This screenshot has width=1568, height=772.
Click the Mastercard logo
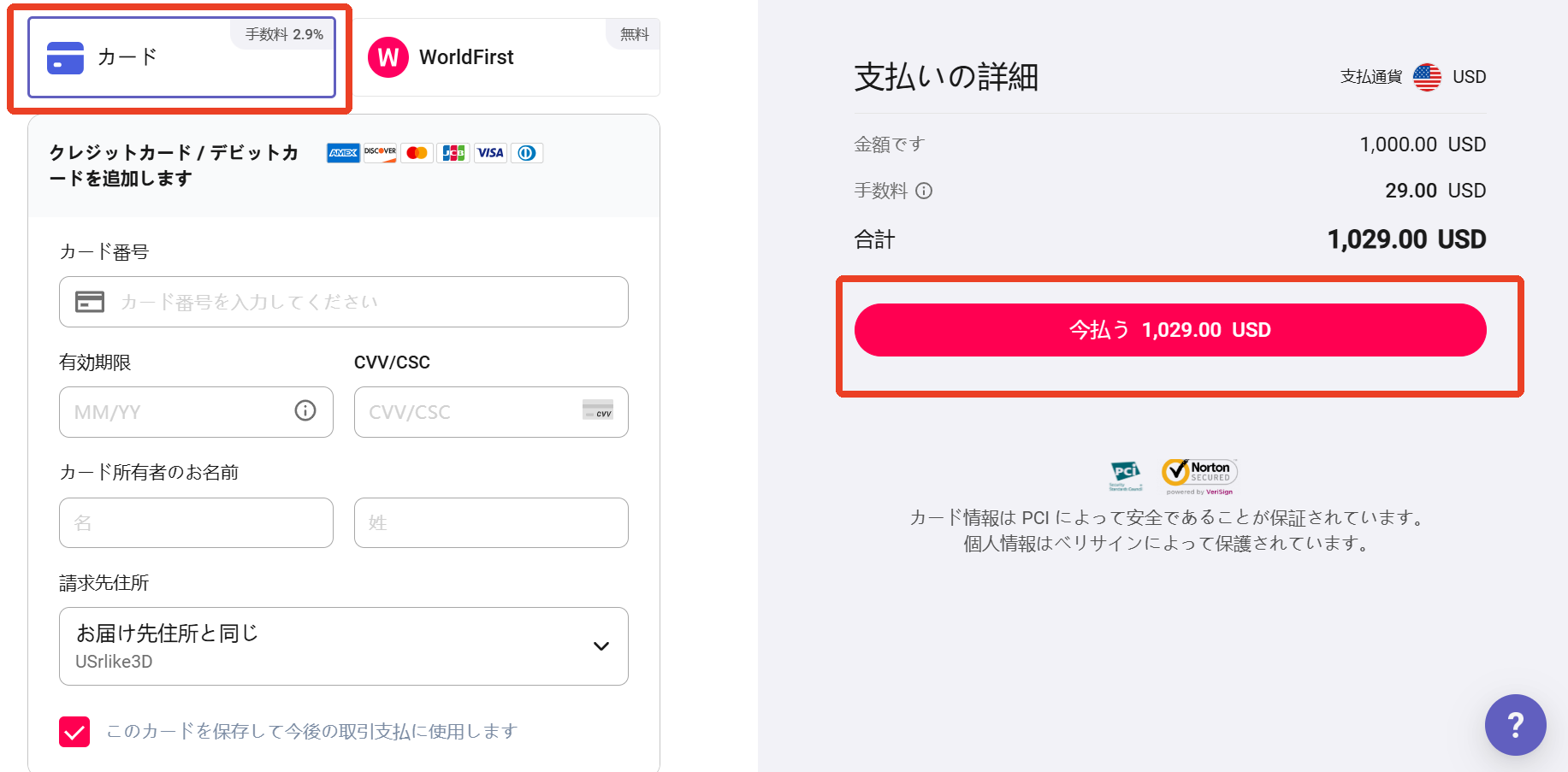(417, 153)
